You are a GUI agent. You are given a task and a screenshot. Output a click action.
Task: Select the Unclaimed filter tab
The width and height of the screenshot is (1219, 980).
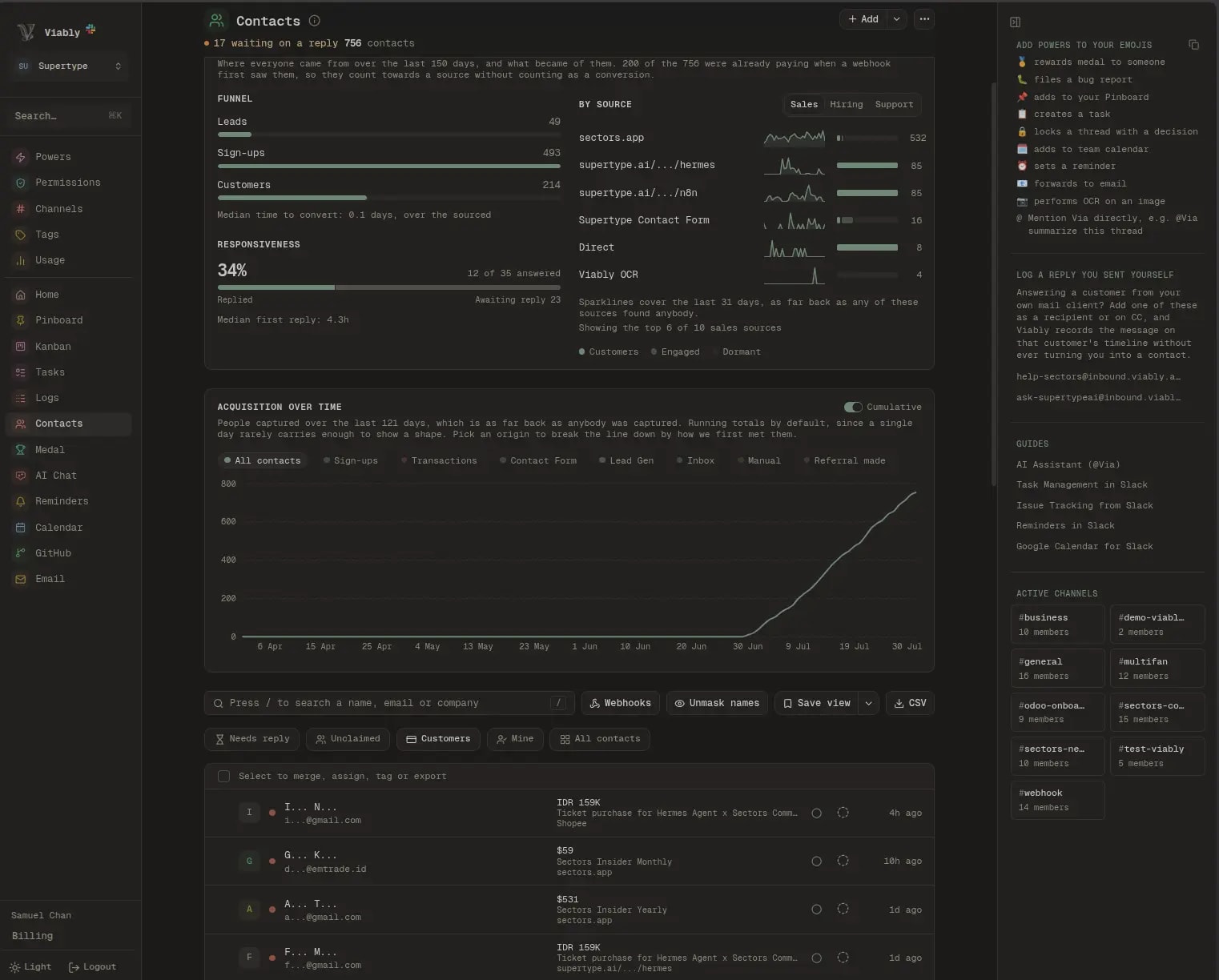click(x=348, y=739)
